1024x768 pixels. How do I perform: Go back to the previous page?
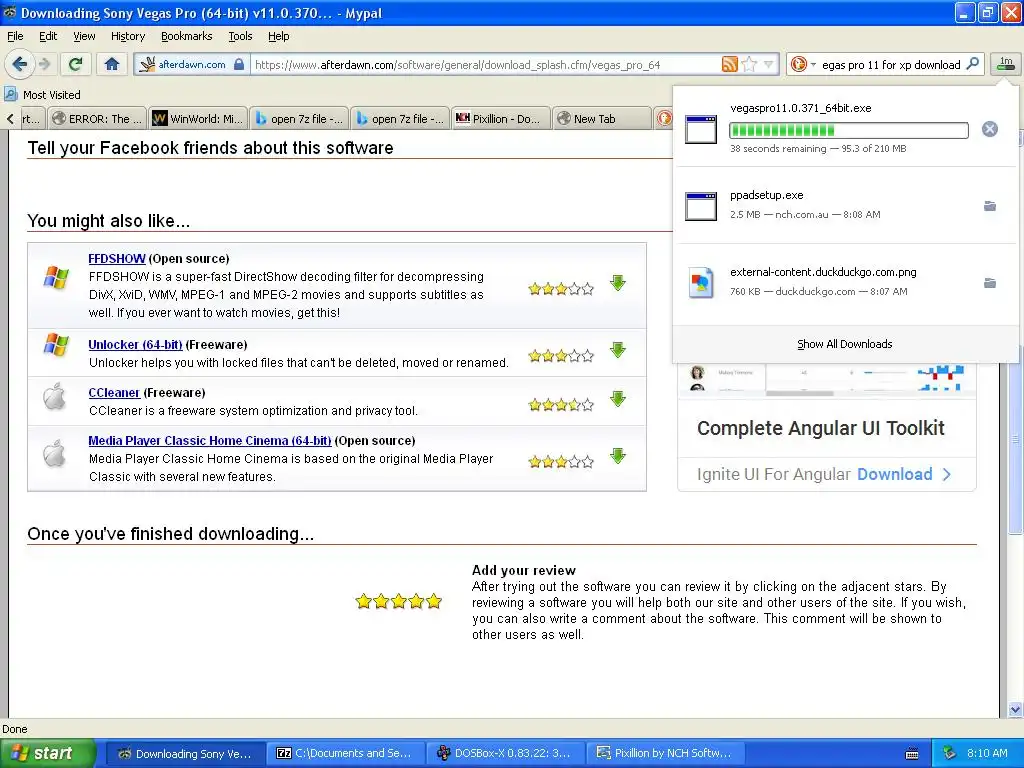20,64
